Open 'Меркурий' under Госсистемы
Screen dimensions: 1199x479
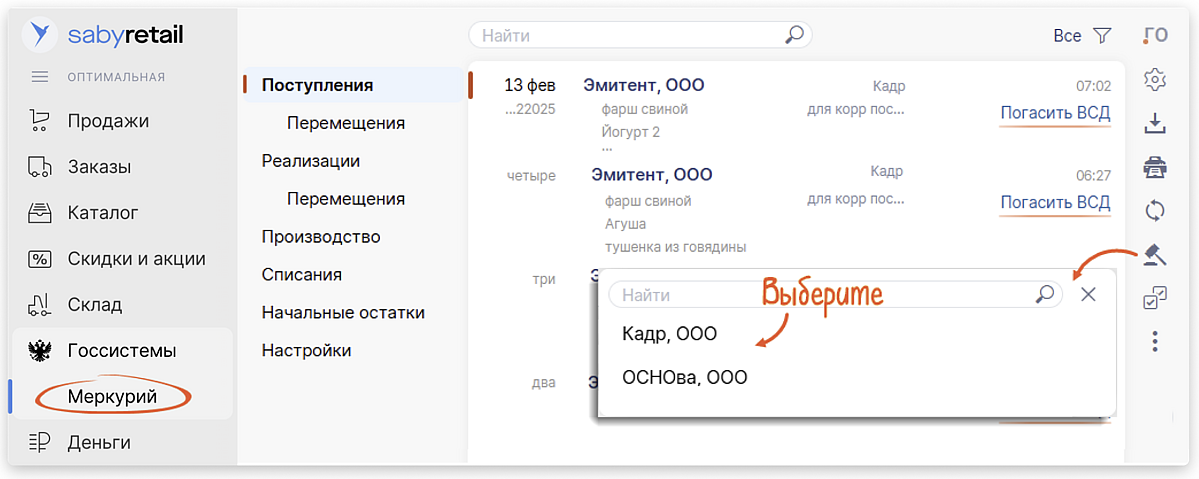[x=113, y=397]
